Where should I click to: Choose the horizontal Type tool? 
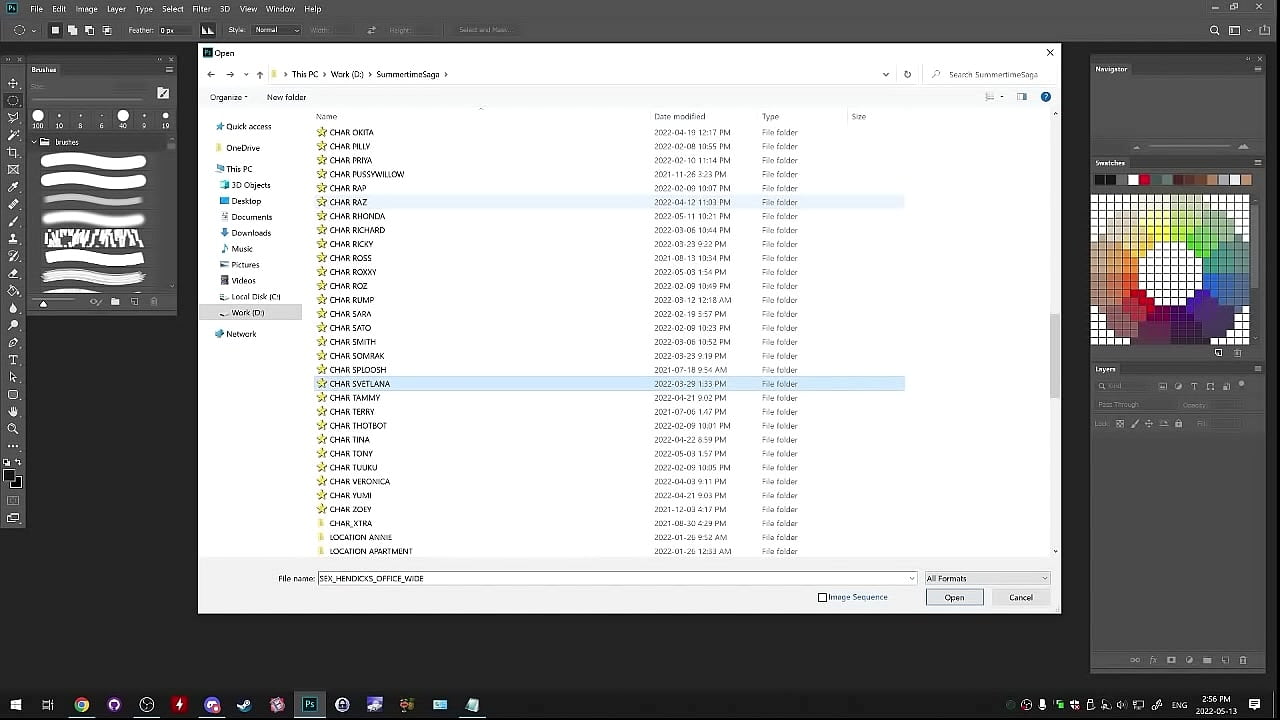click(x=13, y=359)
